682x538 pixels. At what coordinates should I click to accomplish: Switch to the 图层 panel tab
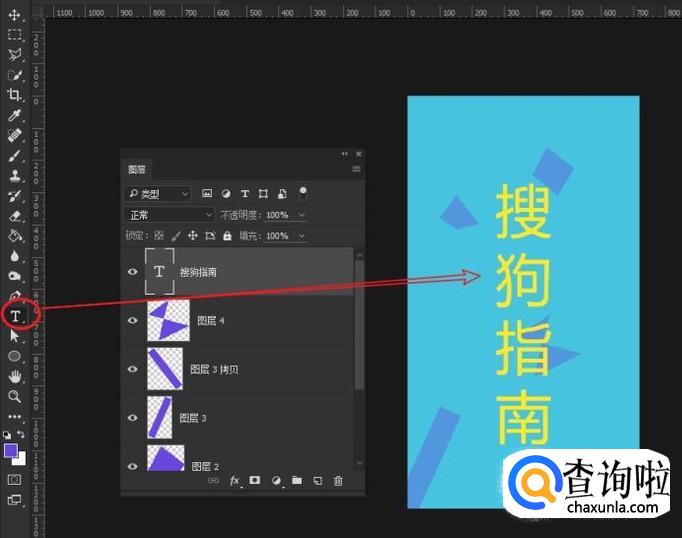coord(137,170)
